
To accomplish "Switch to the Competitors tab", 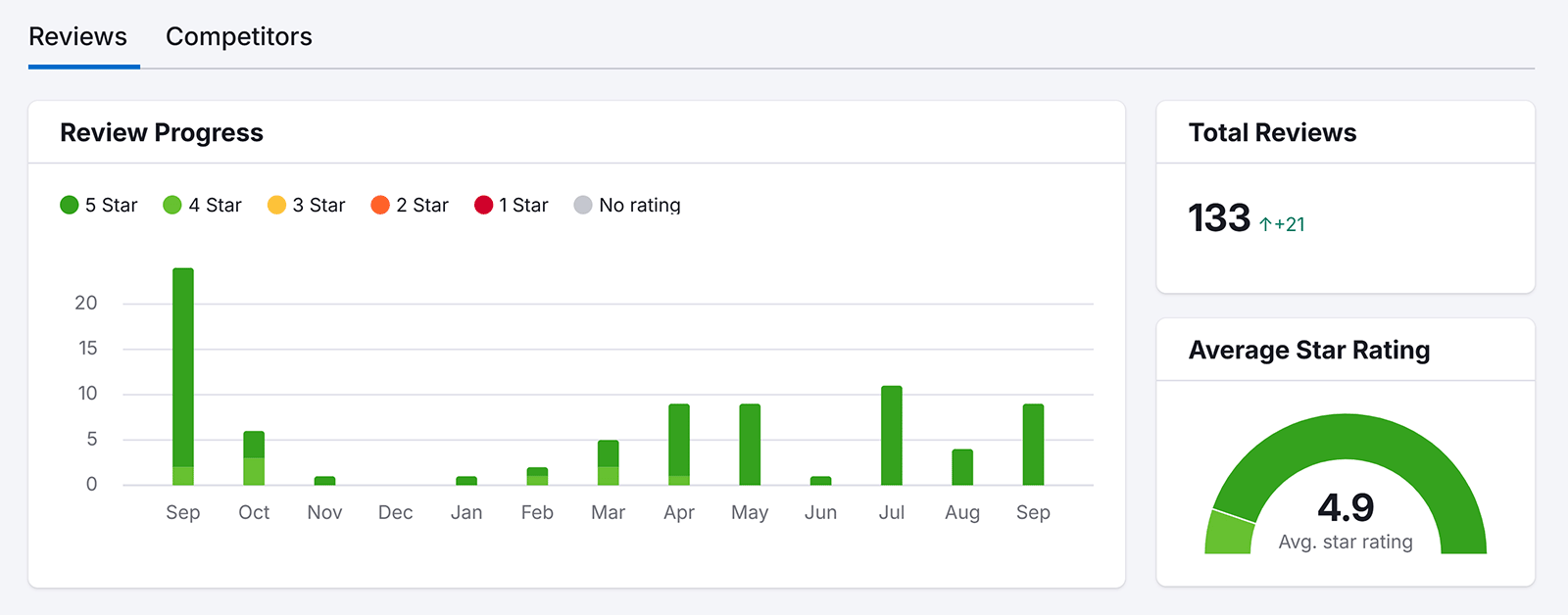I will [x=238, y=36].
